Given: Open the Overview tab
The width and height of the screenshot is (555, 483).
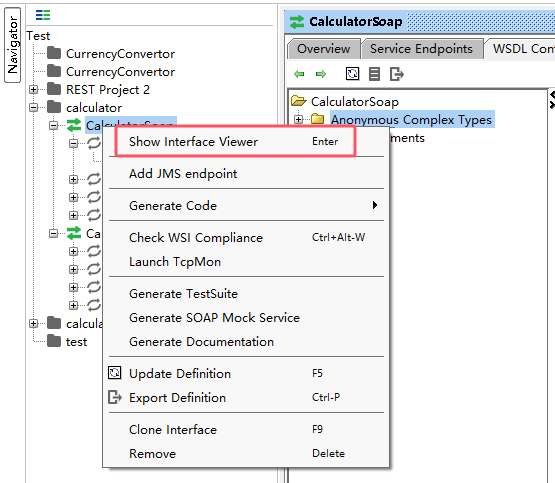Looking at the screenshot, I should point(324,48).
